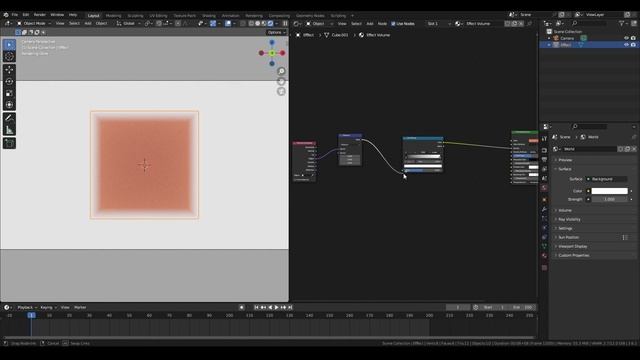Open the Object properties tab icon
Screen dimensions: 640x360
[544, 200]
